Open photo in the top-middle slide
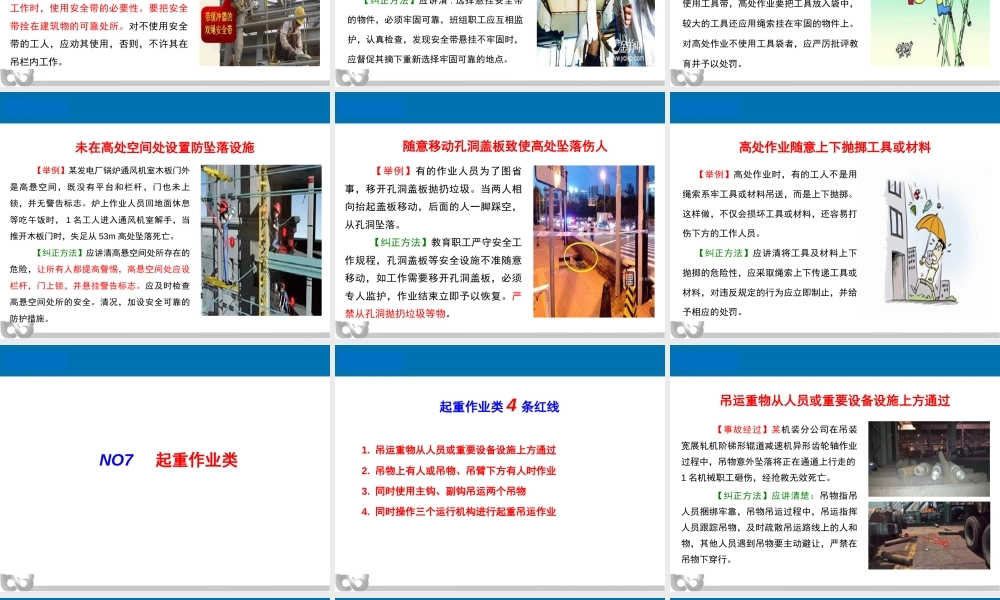The image size is (1000, 600). click(596, 33)
